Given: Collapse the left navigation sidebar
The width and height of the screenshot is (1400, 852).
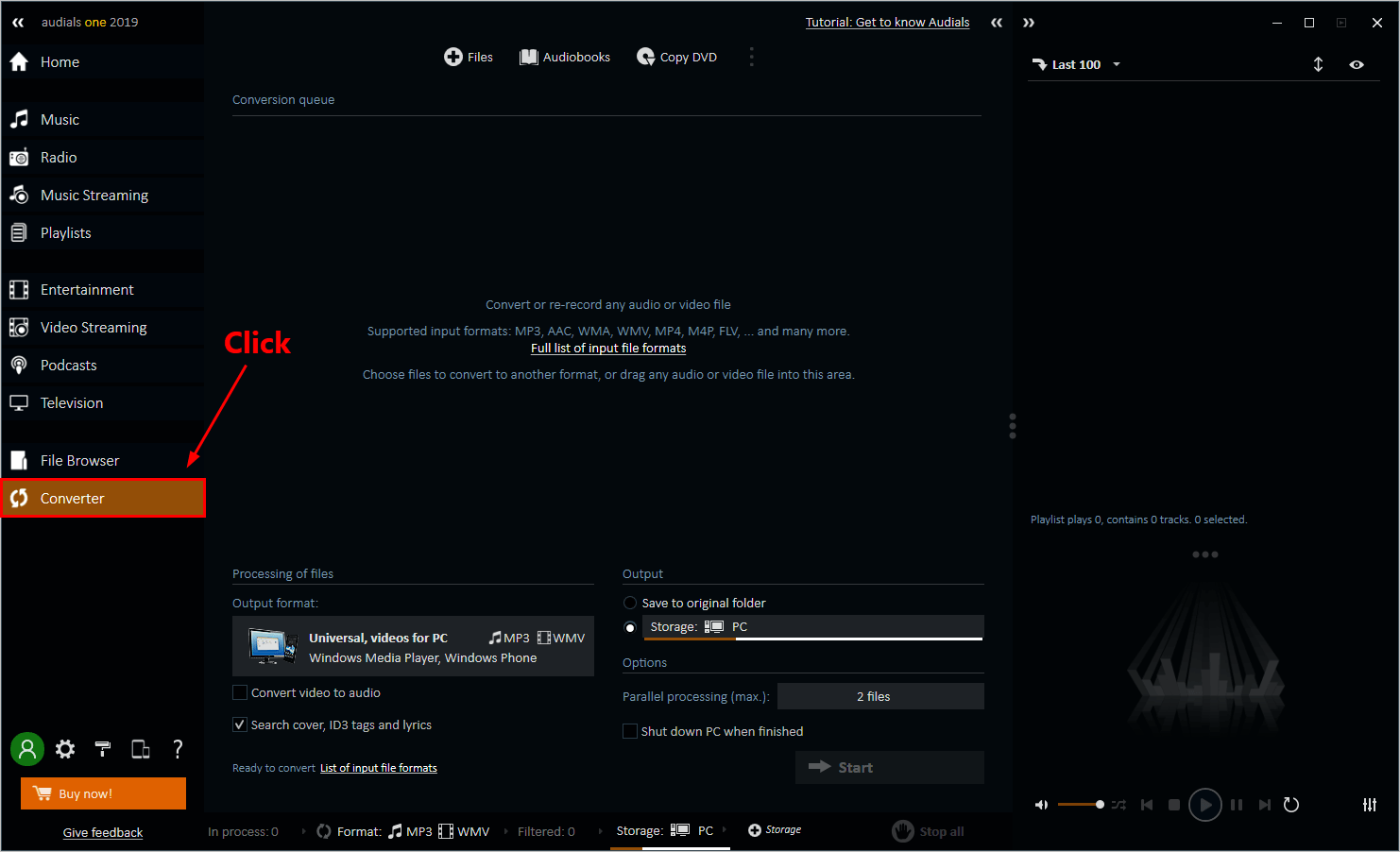Looking at the screenshot, I should [18, 22].
